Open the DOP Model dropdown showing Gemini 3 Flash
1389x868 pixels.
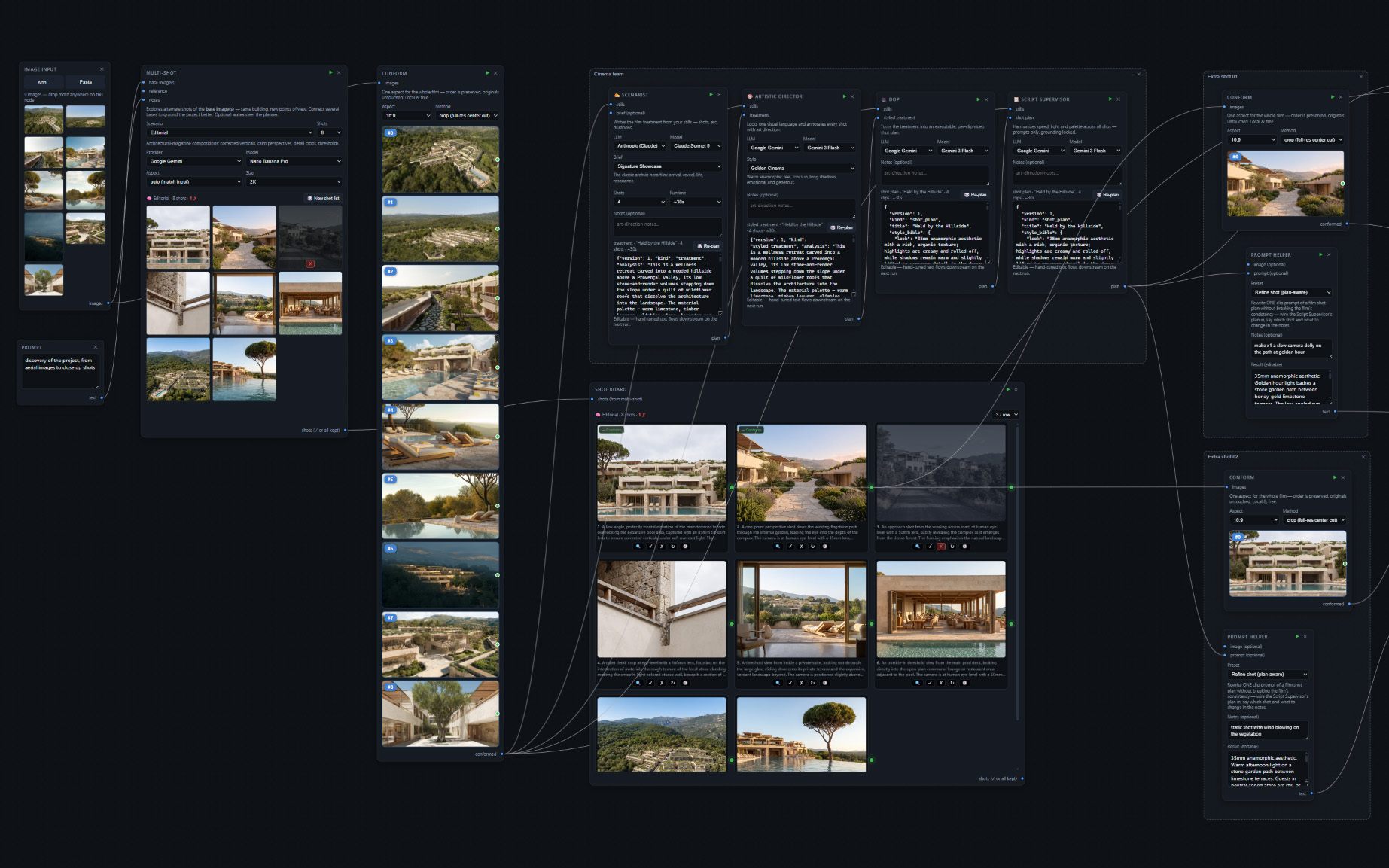tap(963, 151)
